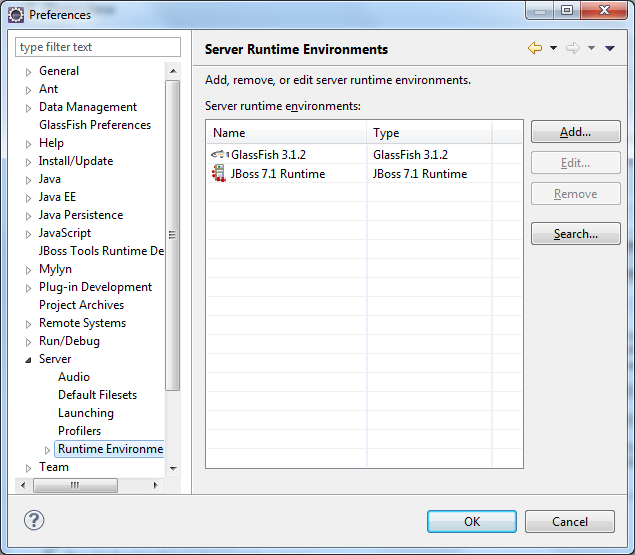Select Launching under Server
The height and width of the screenshot is (555, 635).
click(x=86, y=413)
